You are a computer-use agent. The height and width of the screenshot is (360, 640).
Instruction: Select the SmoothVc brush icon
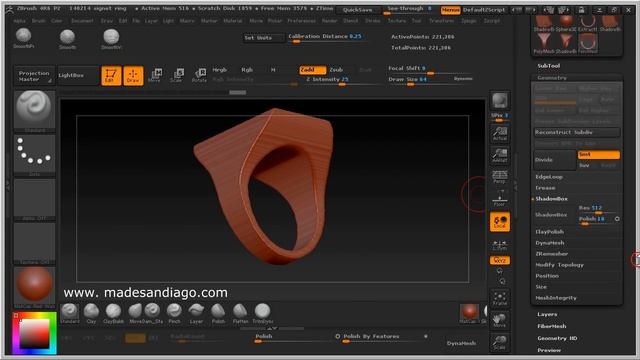pos(111,38)
